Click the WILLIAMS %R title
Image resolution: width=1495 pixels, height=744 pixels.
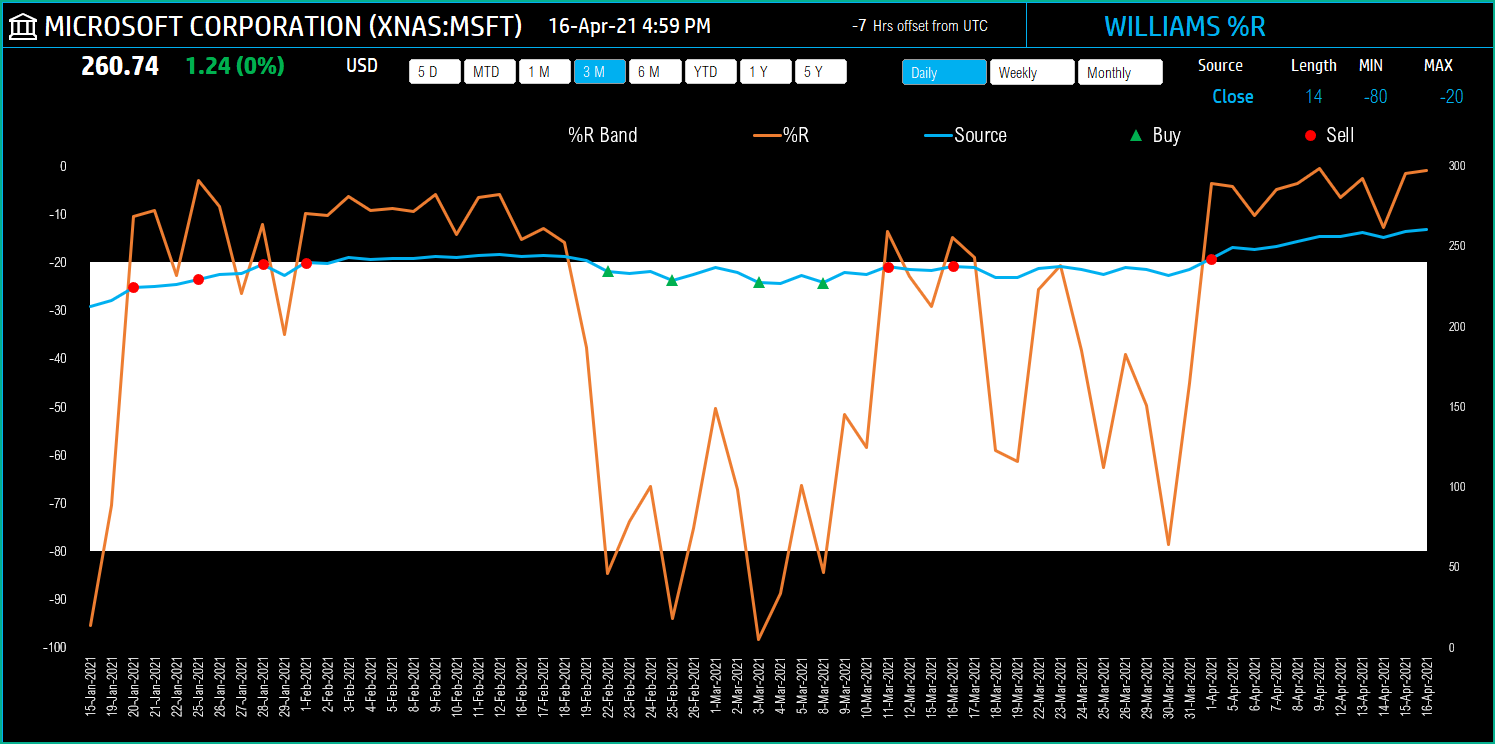tap(1185, 26)
